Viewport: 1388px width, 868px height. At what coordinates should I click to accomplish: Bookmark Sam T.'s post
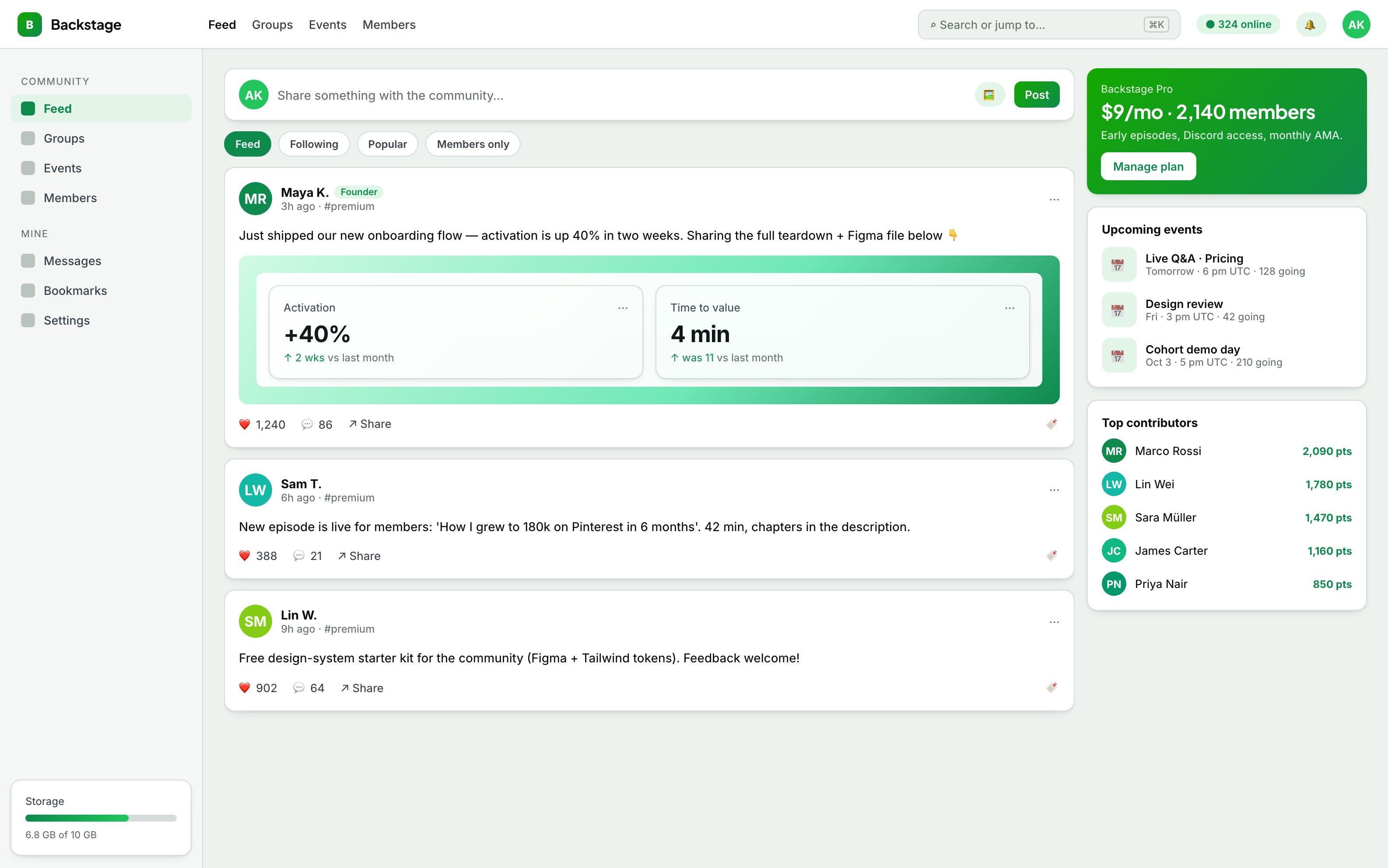[1052, 555]
